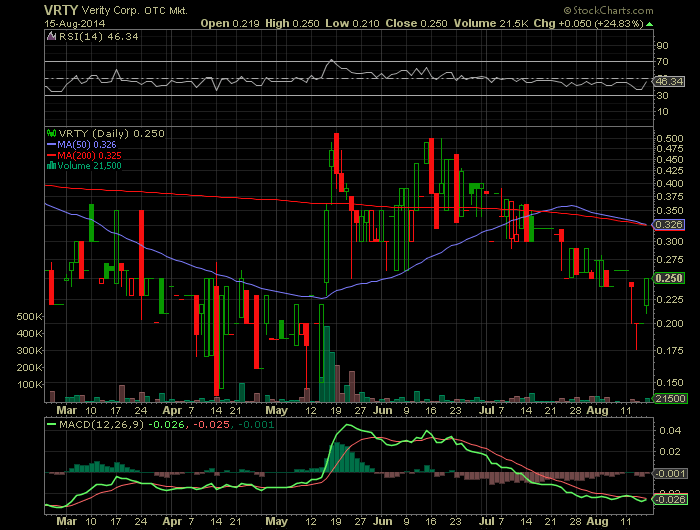Image resolution: width=700 pixels, height=530 pixels.
Task: Click the Close 0.250 value
Action: coord(416,23)
